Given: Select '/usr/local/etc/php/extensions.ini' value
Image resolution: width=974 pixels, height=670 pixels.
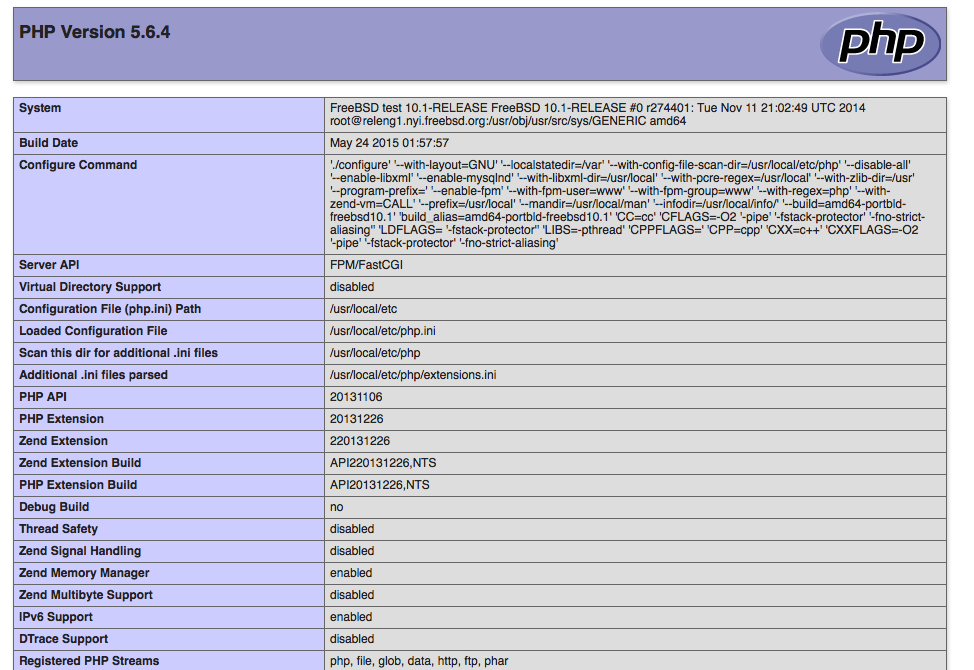Looking at the screenshot, I should point(413,375).
